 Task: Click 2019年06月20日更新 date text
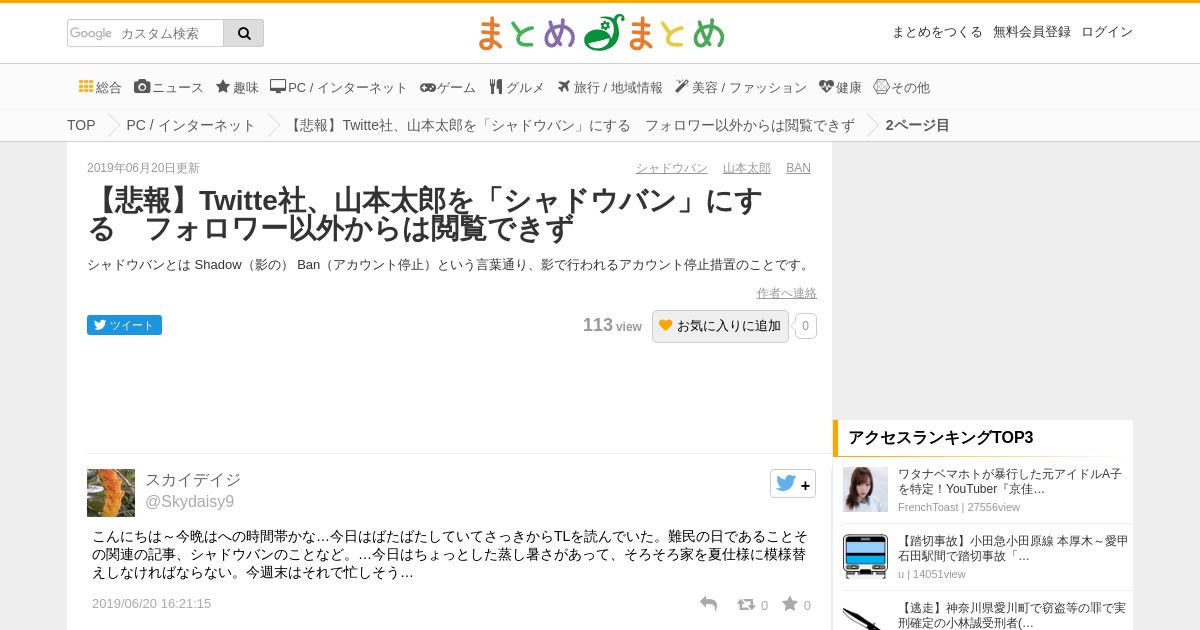pos(143,168)
